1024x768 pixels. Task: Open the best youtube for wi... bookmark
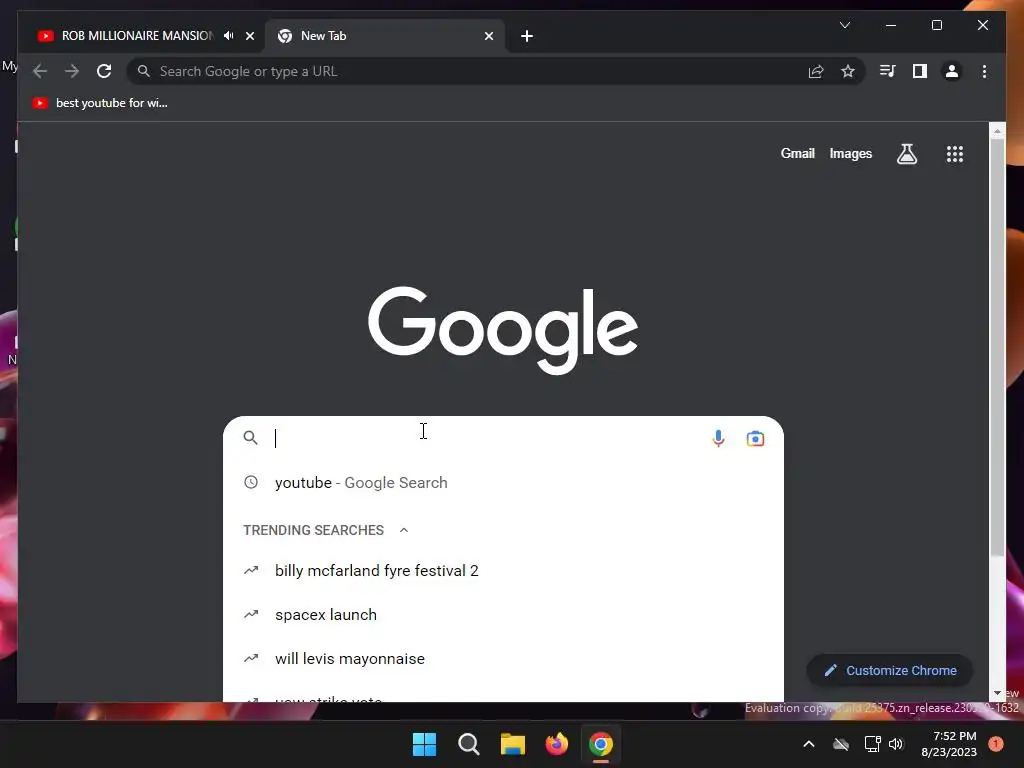(99, 103)
